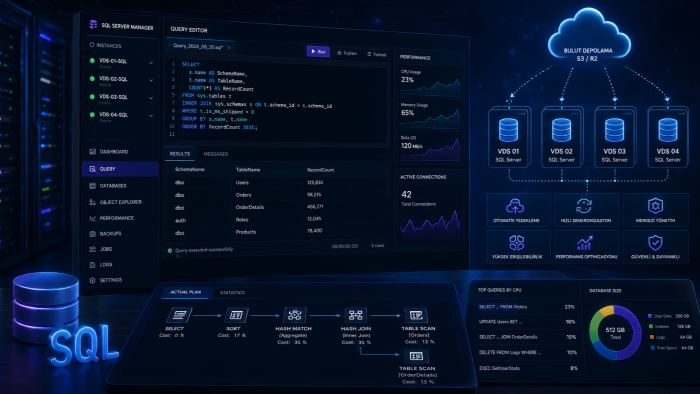The height and width of the screenshot is (394, 700).
Task: Click the SORT node icon in plan
Action: 236,315
